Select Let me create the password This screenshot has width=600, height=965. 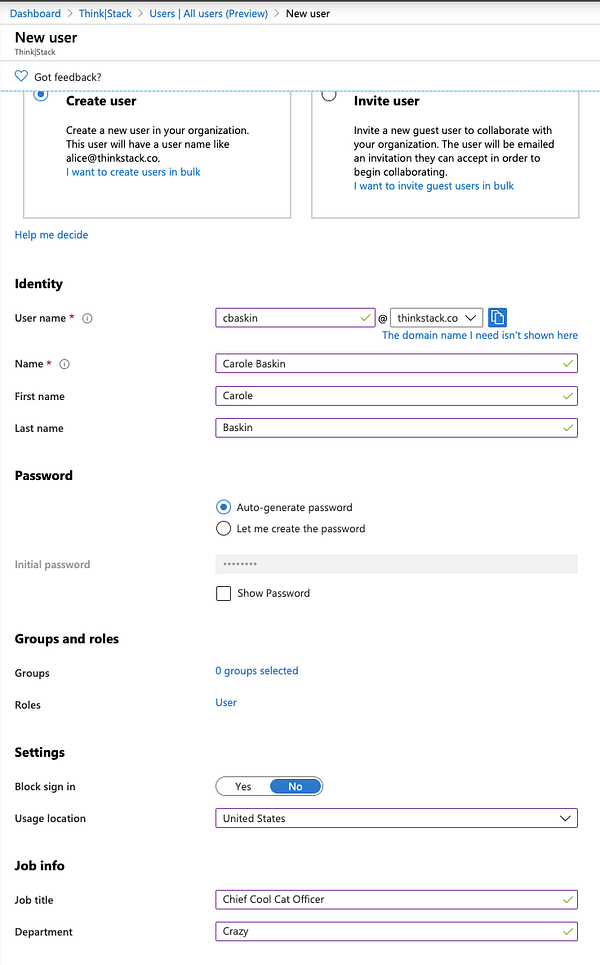point(224,529)
